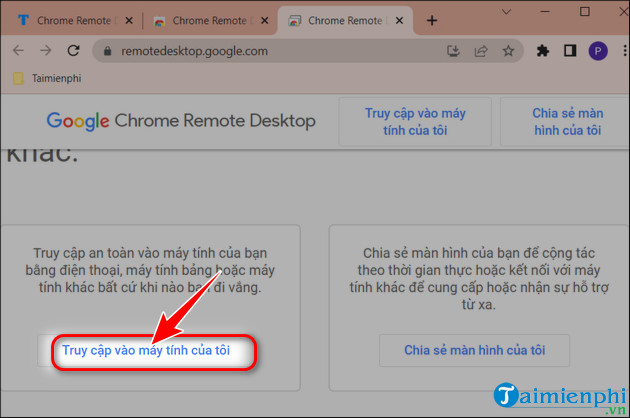
Task: Select the third Chrome Remote tab
Action: (345, 20)
